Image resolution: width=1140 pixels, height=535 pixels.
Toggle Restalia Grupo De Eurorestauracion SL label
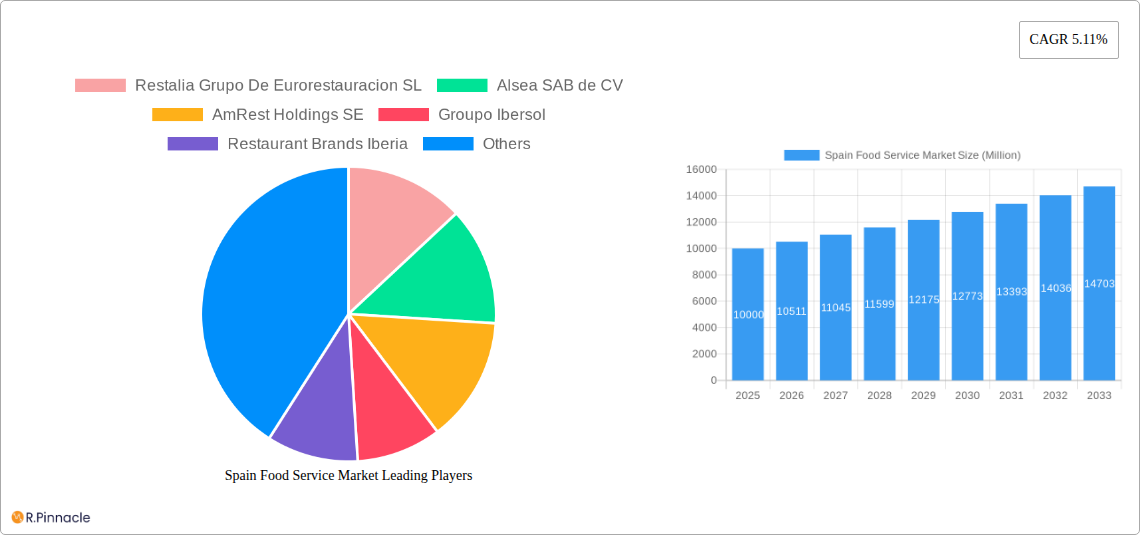tap(278, 85)
